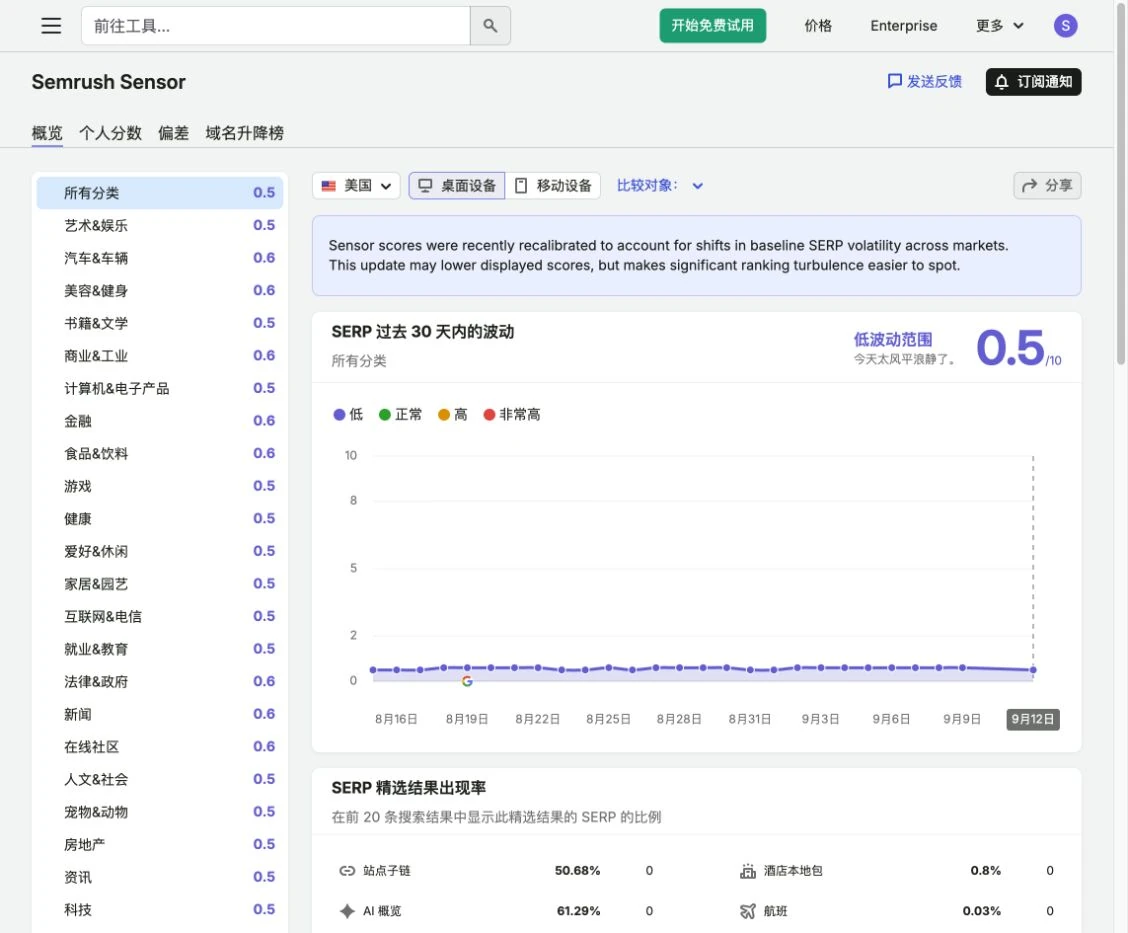Screen dimensions: 1128x933
Task: Toggle the 低 legend series
Action: tap(348, 414)
